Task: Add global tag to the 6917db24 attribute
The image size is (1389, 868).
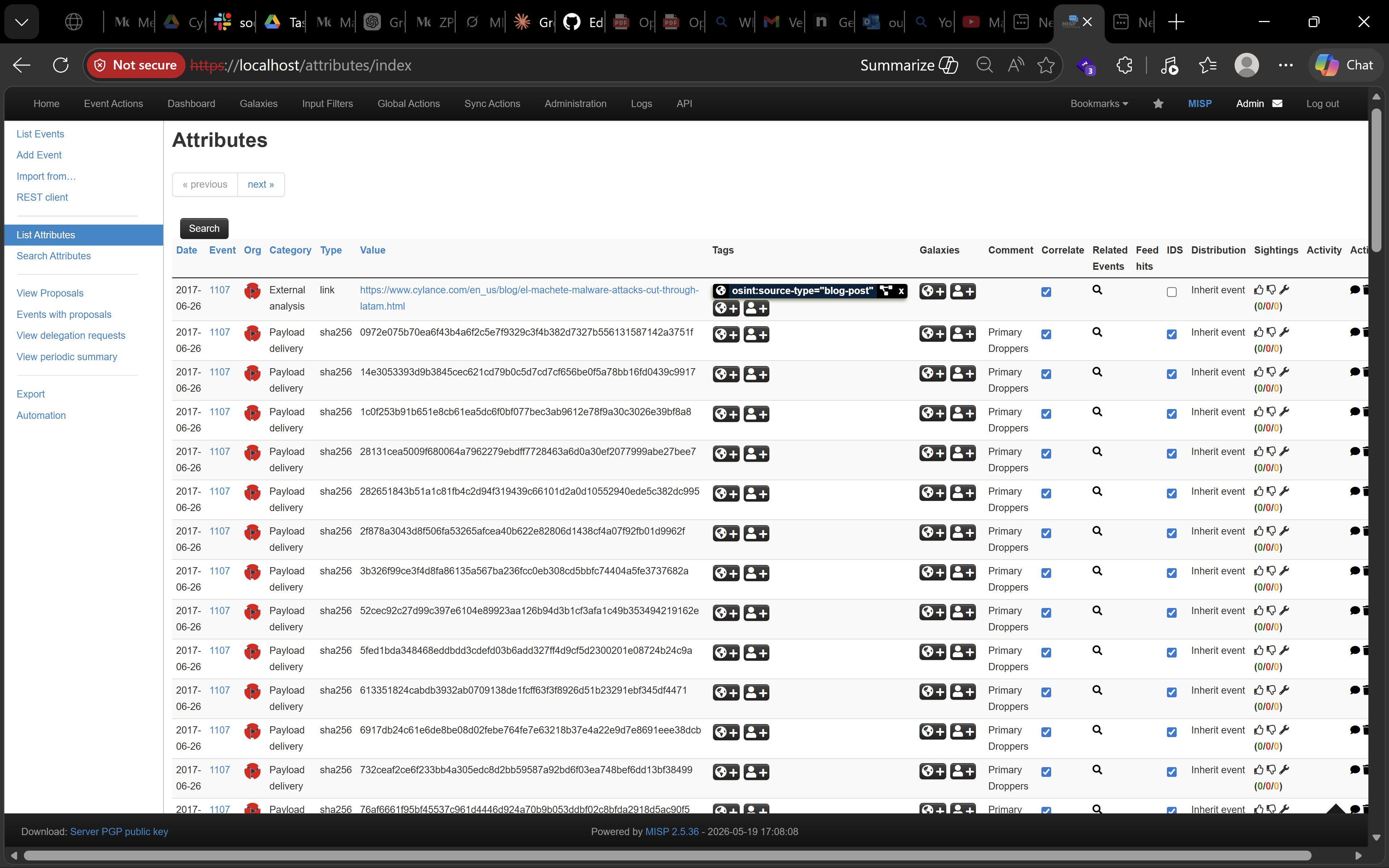Action: click(x=726, y=732)
